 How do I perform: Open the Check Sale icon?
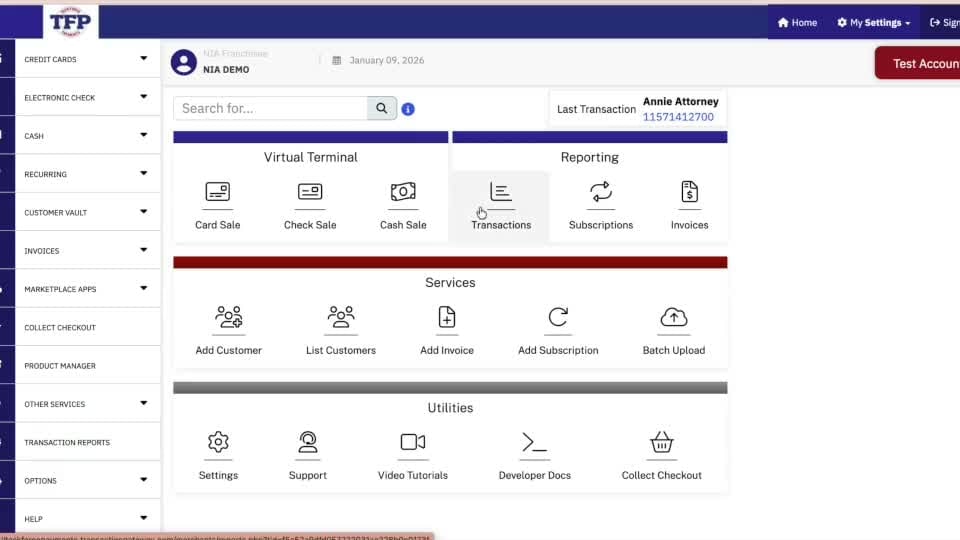coord(310,192)
